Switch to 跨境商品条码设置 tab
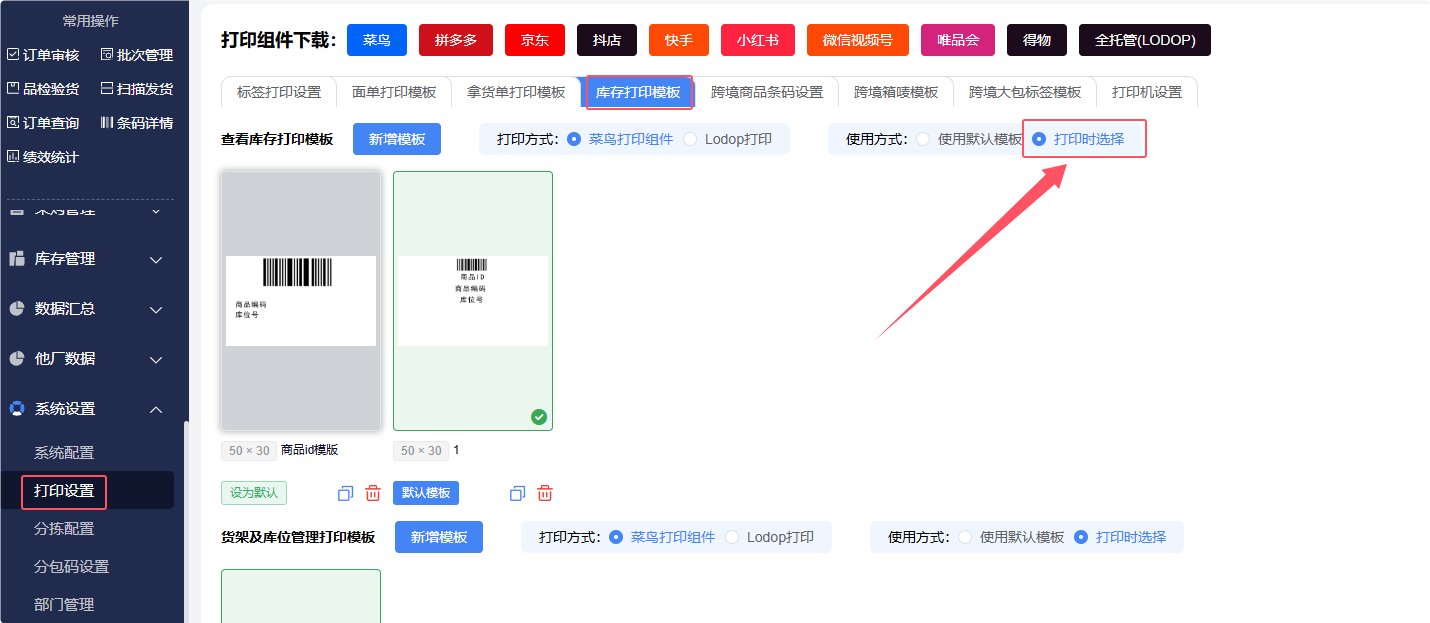Image resolution: width=1430 pixels, height=623 pixels. pos(767,92)
